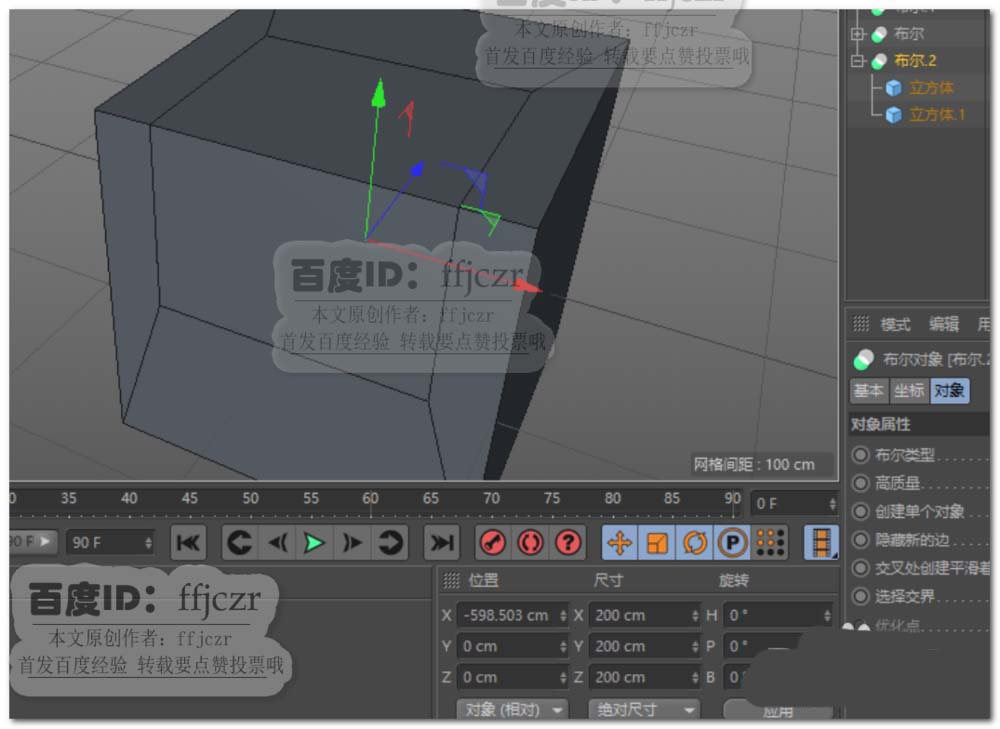Toggle the 创建单个对象 radio dot
The image size is (1000, 729).
[860, 512]
